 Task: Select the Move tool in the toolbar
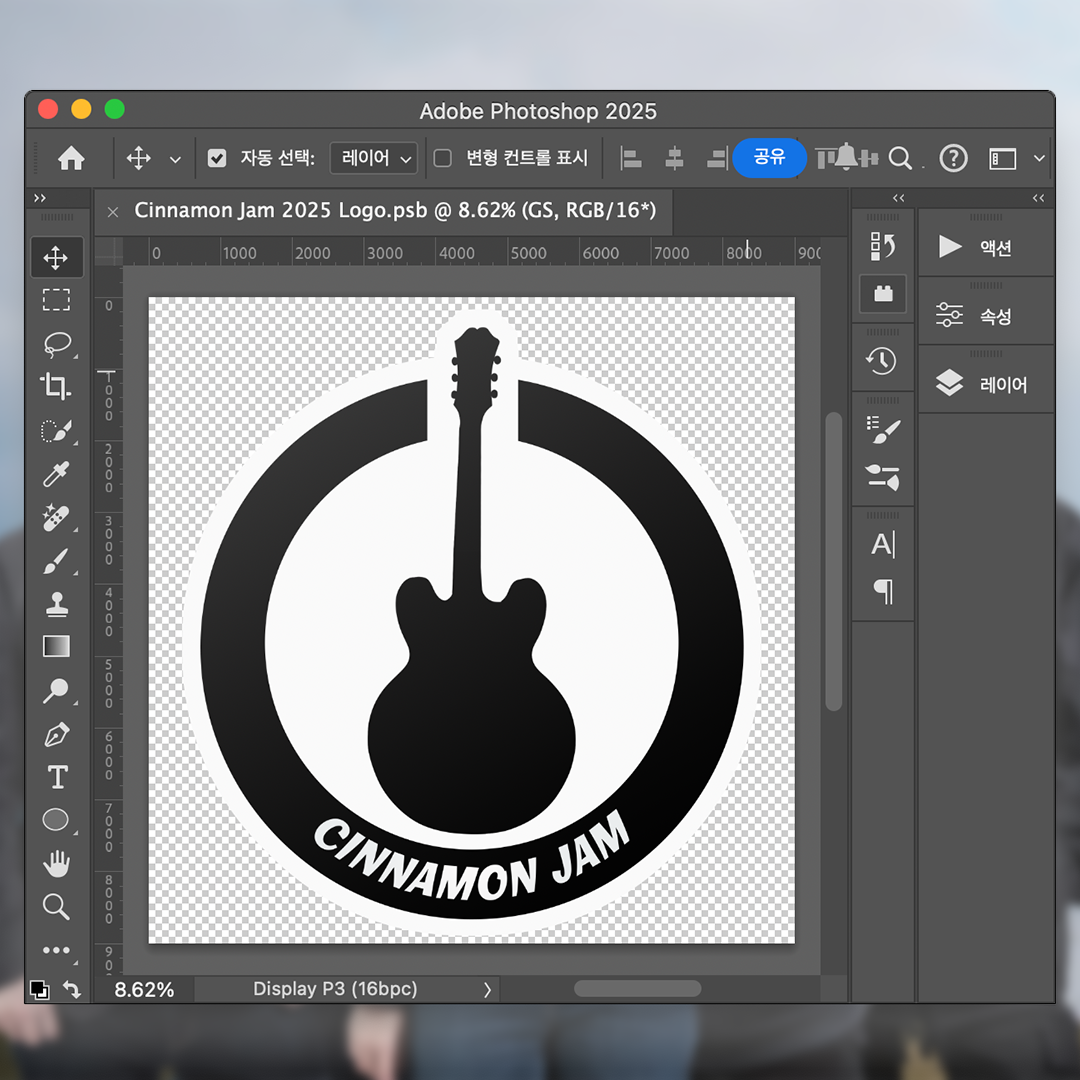56,258
